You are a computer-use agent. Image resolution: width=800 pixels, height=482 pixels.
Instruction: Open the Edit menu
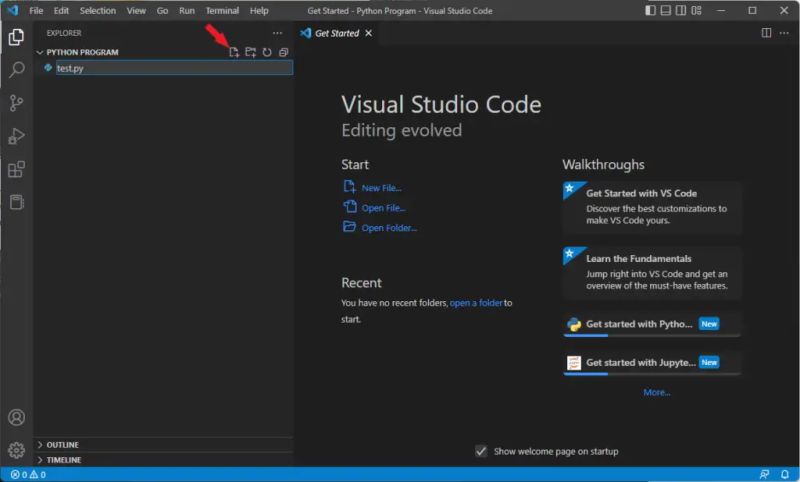[x=61, y=11]
